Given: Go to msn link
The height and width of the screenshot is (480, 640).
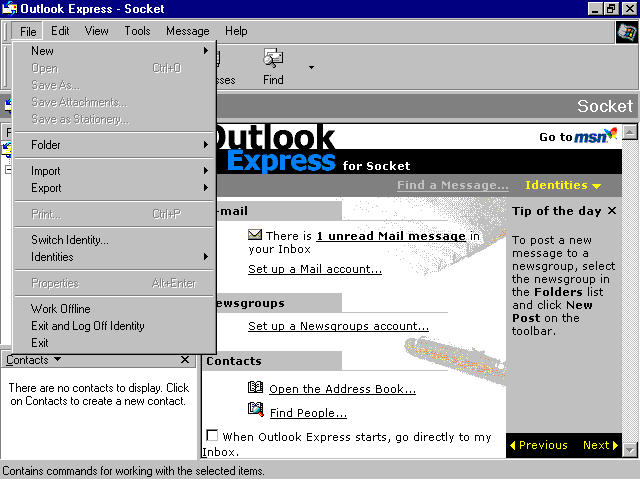Looking at the screenshot, I should (x=578, y=136).
